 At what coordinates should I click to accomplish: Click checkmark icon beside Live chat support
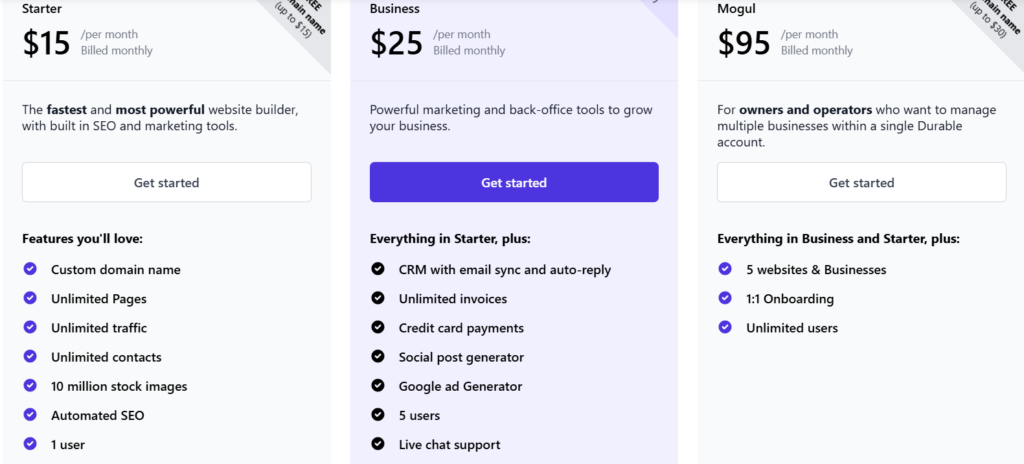tap(377, 444)
